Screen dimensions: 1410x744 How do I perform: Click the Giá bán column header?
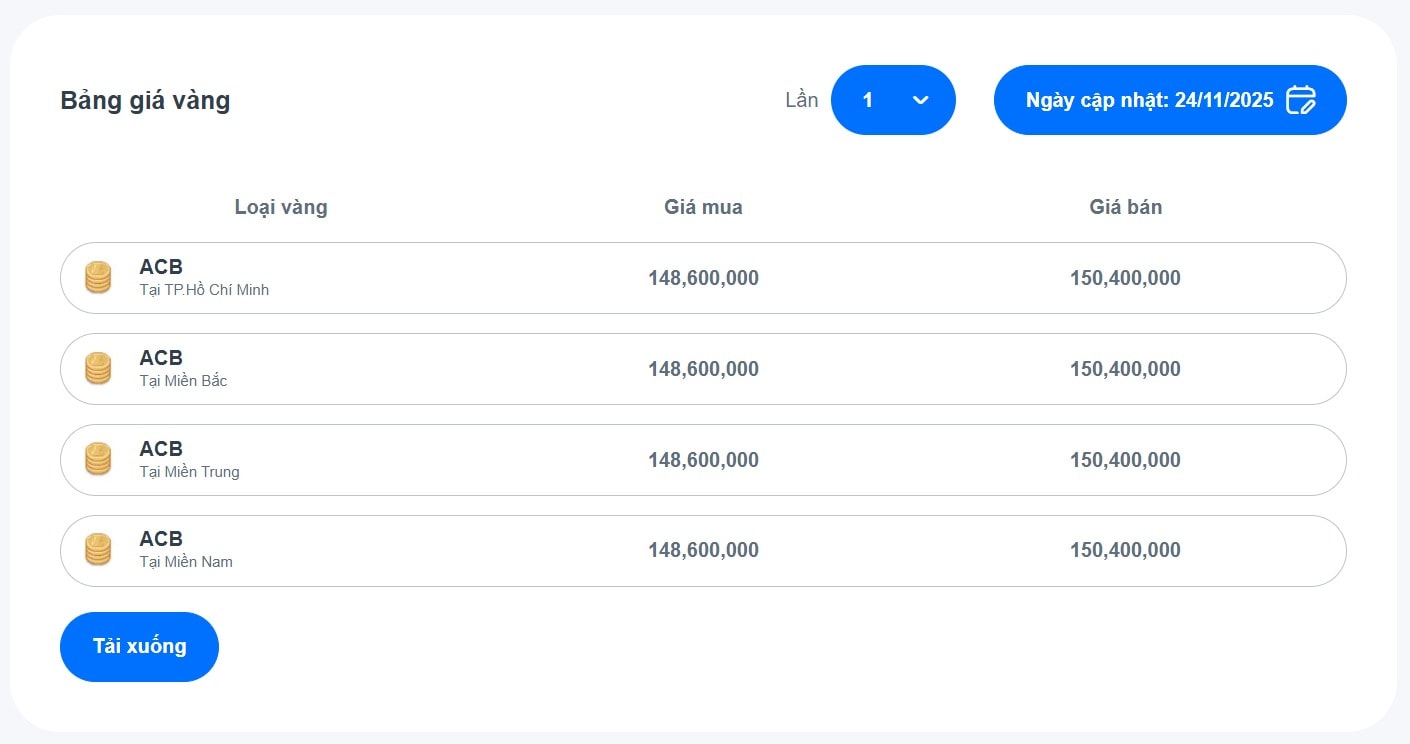1126,207
